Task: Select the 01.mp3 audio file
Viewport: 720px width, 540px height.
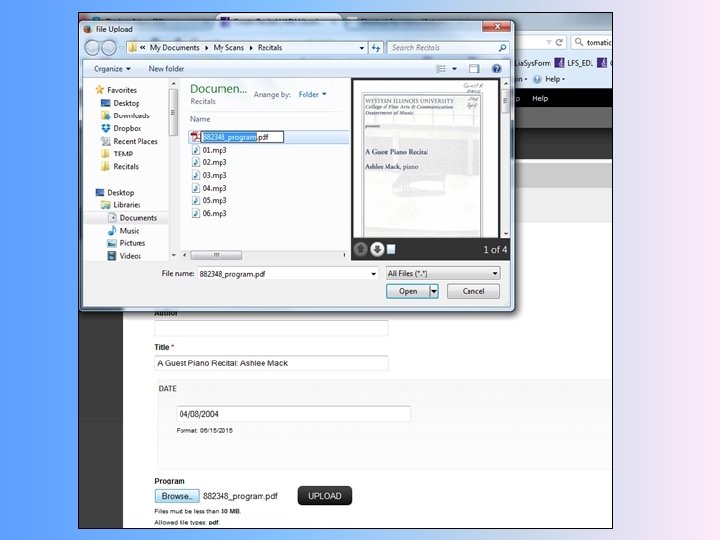Action: (209, 150)
